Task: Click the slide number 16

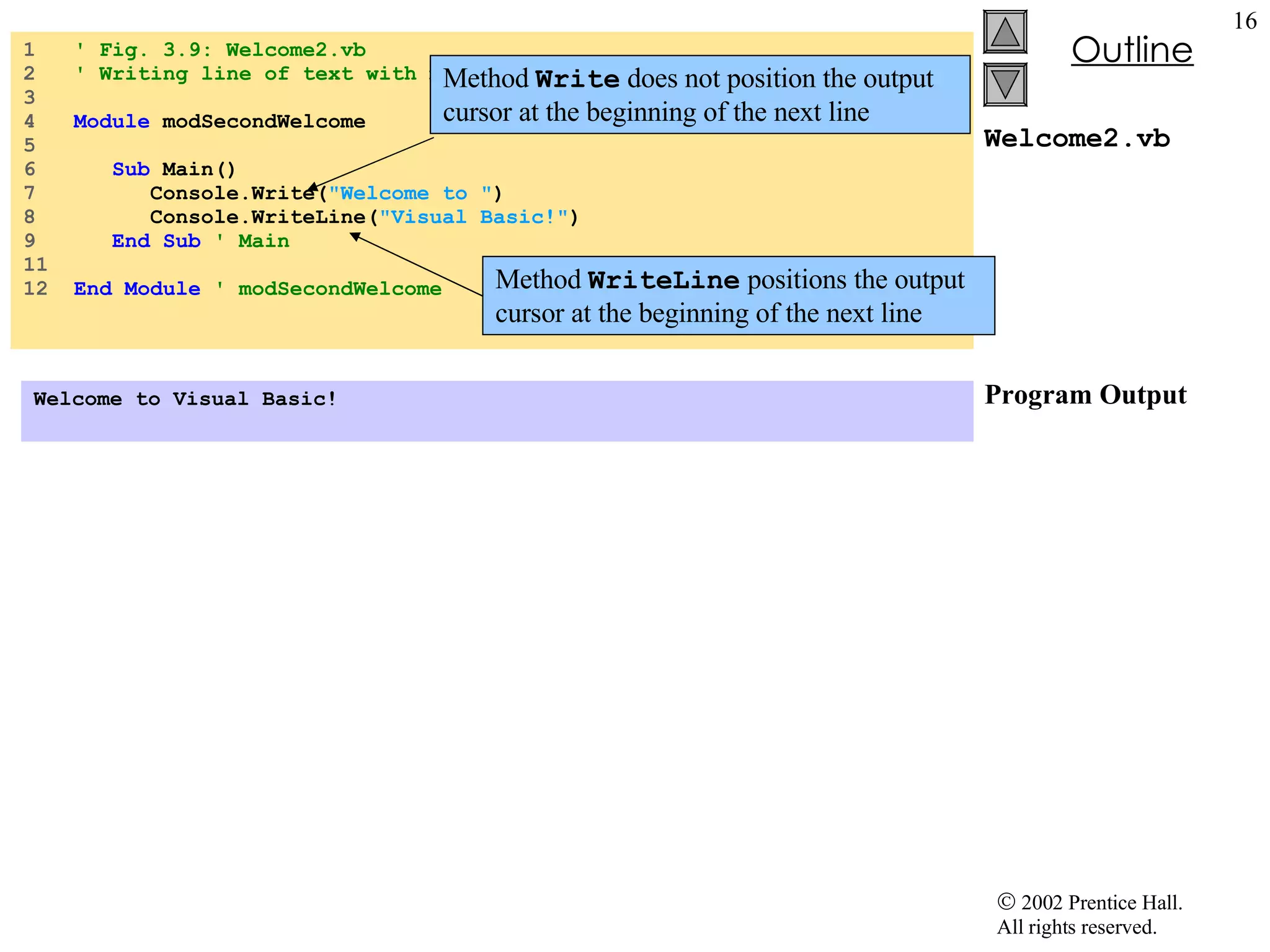Action: pos(1245,21)
